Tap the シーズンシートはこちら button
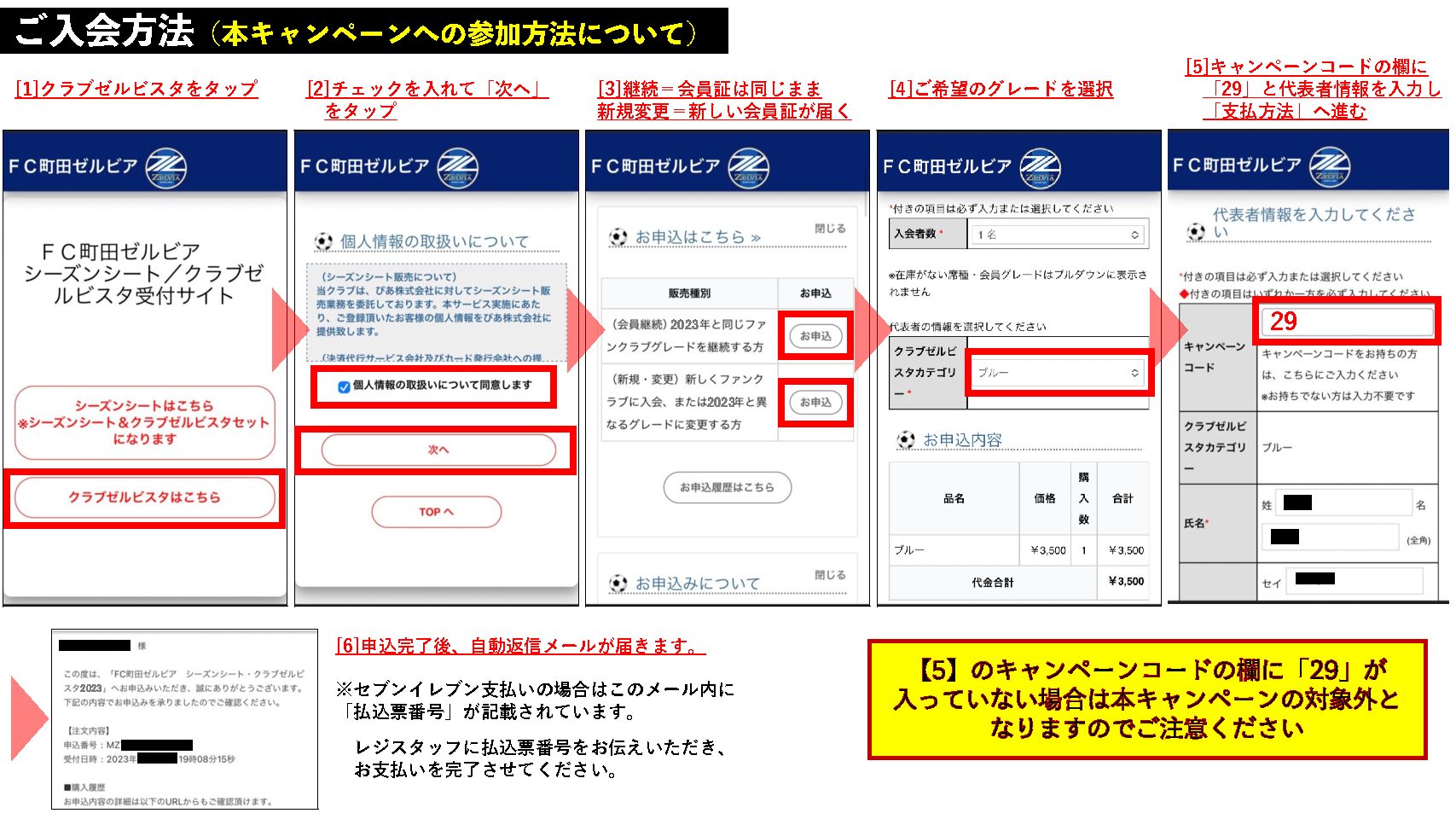1456x819 pixels. pyautogui.click(x=144, y=422)
